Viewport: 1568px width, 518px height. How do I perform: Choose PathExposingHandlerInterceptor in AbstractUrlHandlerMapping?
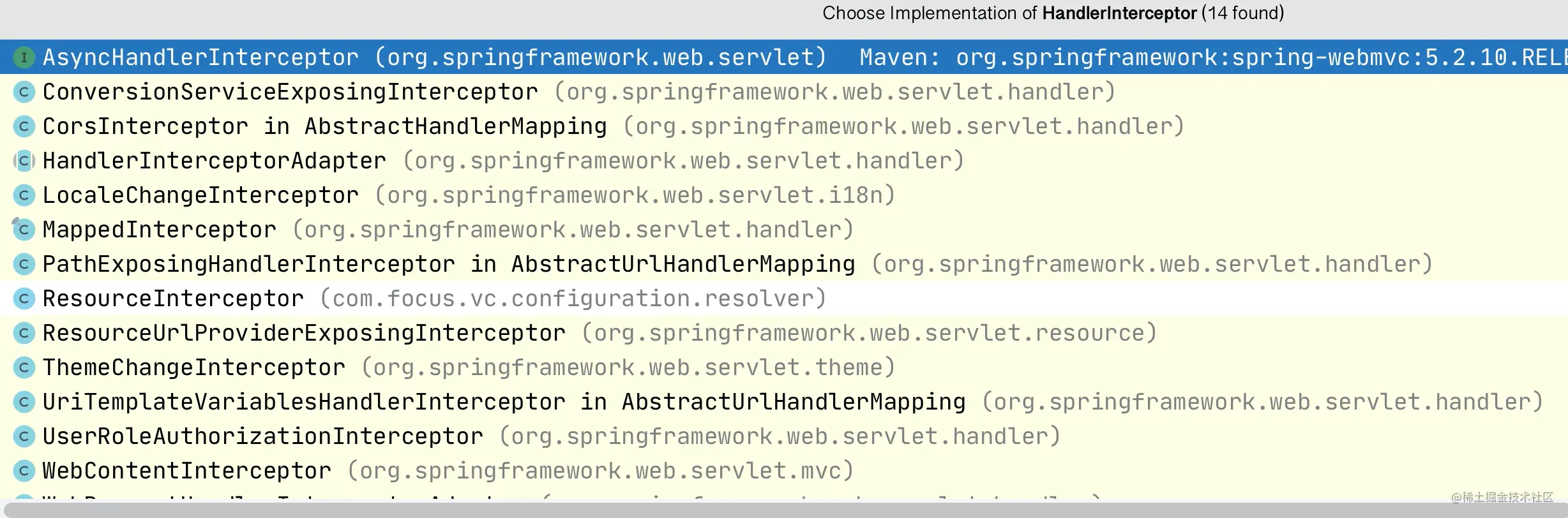point(784,264)
